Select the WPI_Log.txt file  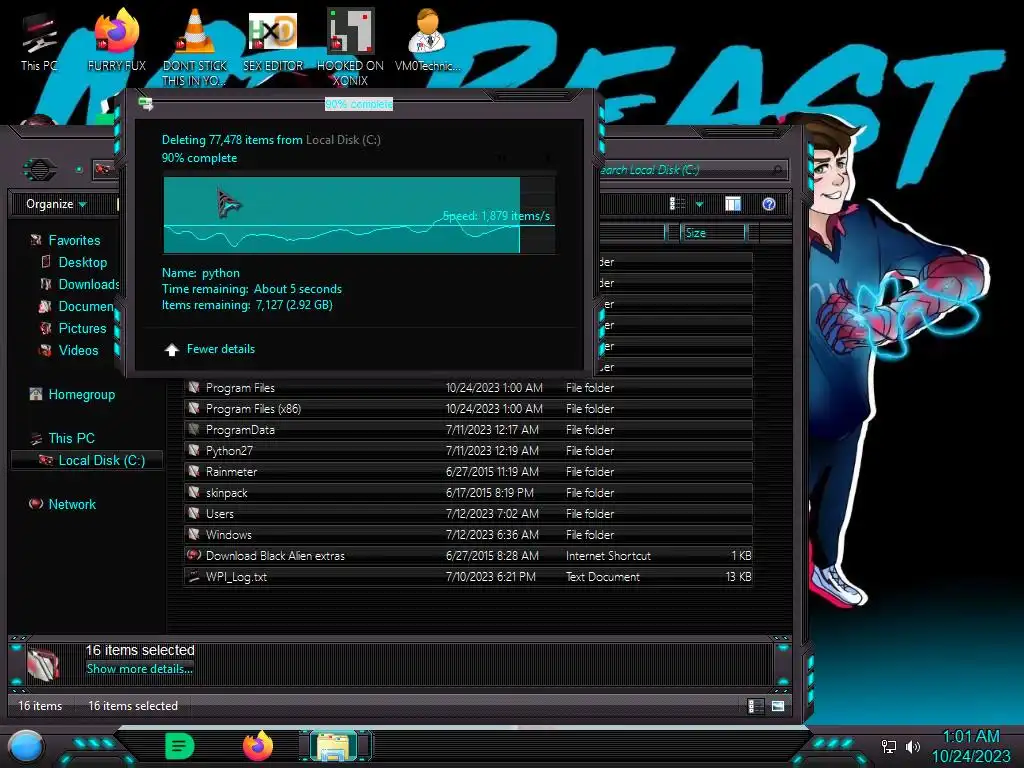click(468, 577)
